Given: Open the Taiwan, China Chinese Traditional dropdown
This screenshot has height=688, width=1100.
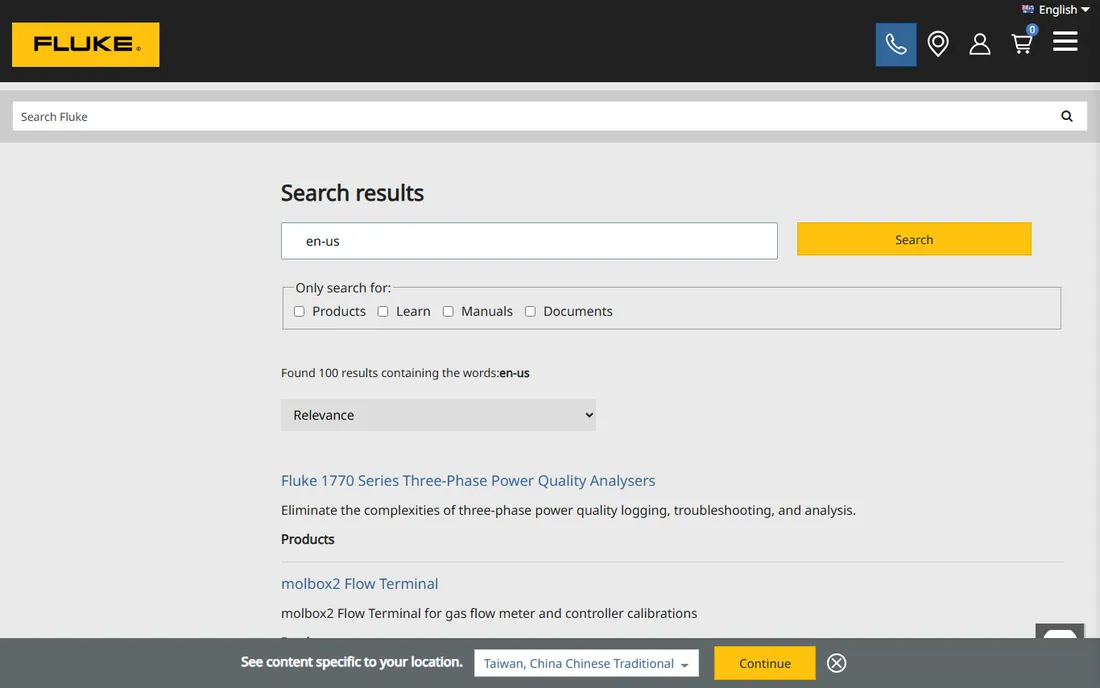Looking at the screenshot, I should [586, 663].
